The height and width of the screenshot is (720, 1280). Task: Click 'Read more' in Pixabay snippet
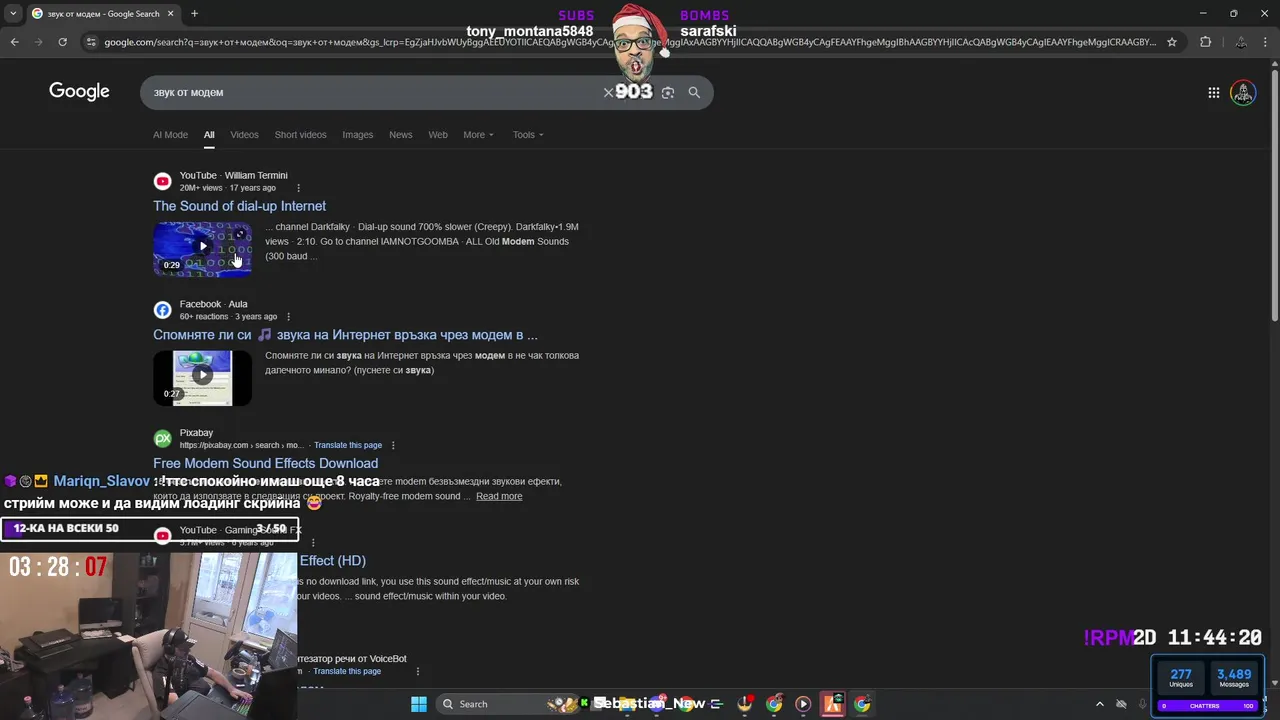point(499,496)
